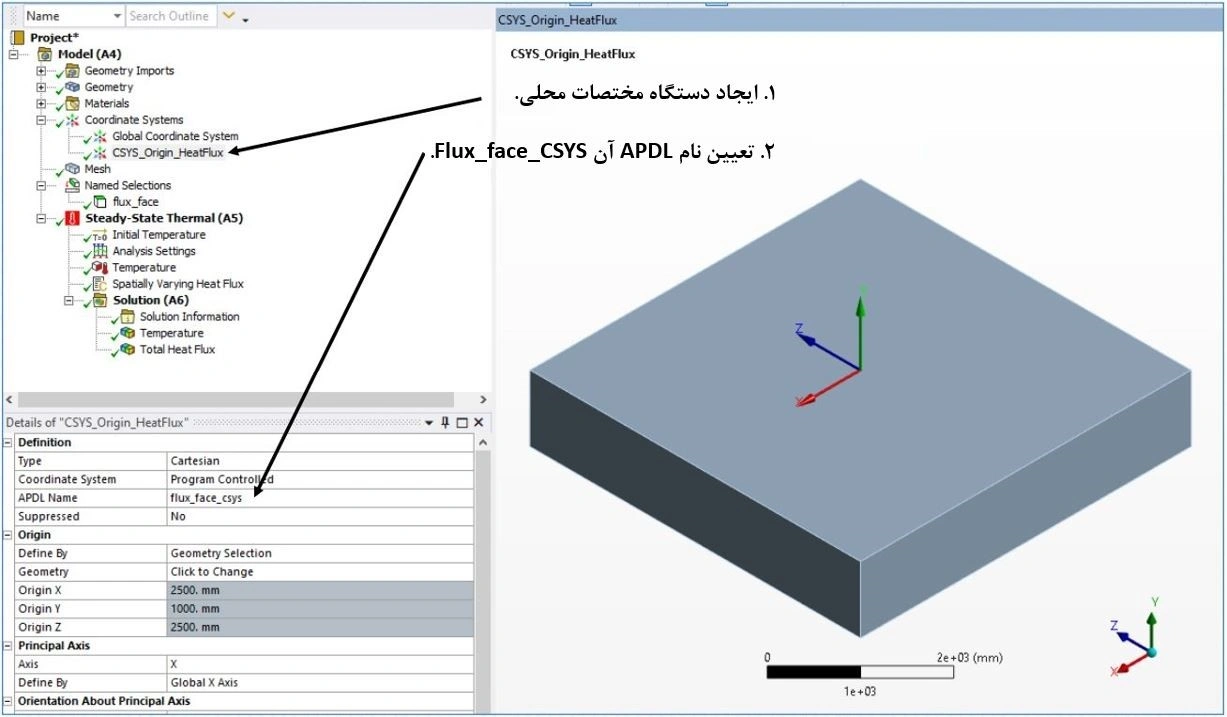Viewport: 1227px width, 717px height.
Task: Click the Steady-State Thermal thermometer icon
Action: click(73, 218)
